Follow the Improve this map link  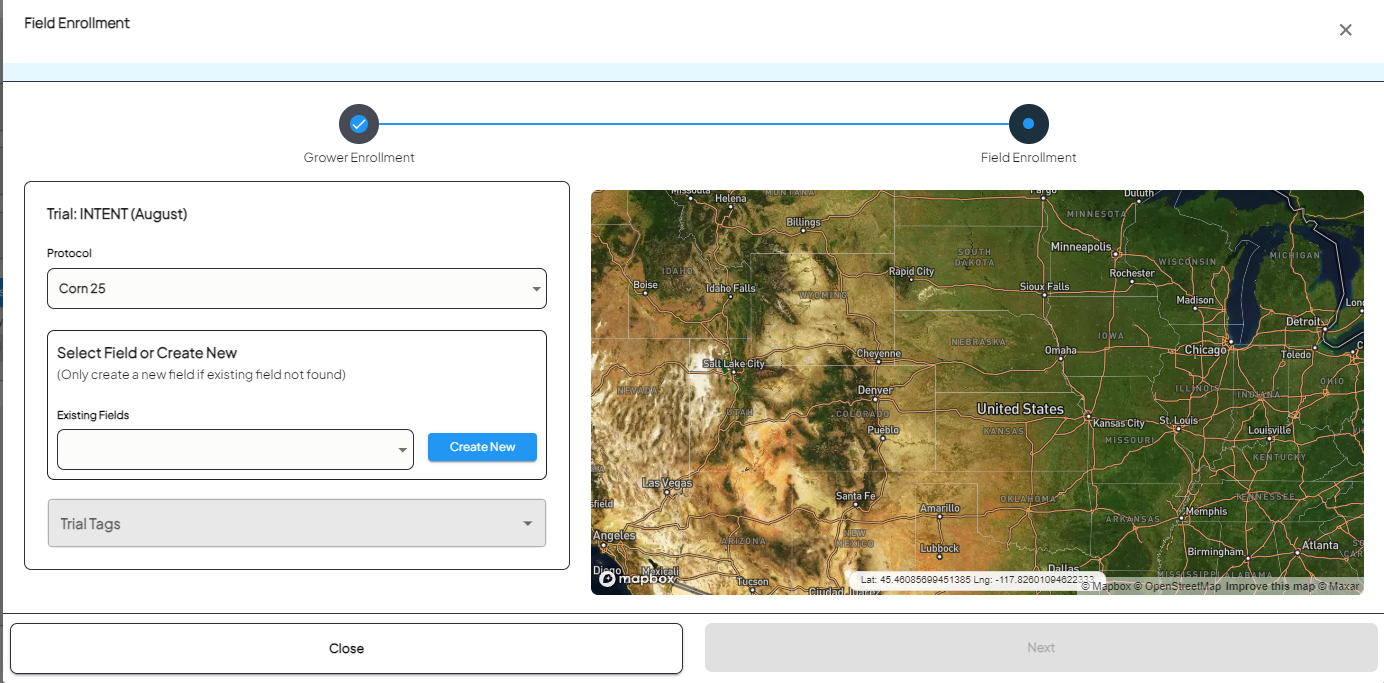click(1268, 587)
